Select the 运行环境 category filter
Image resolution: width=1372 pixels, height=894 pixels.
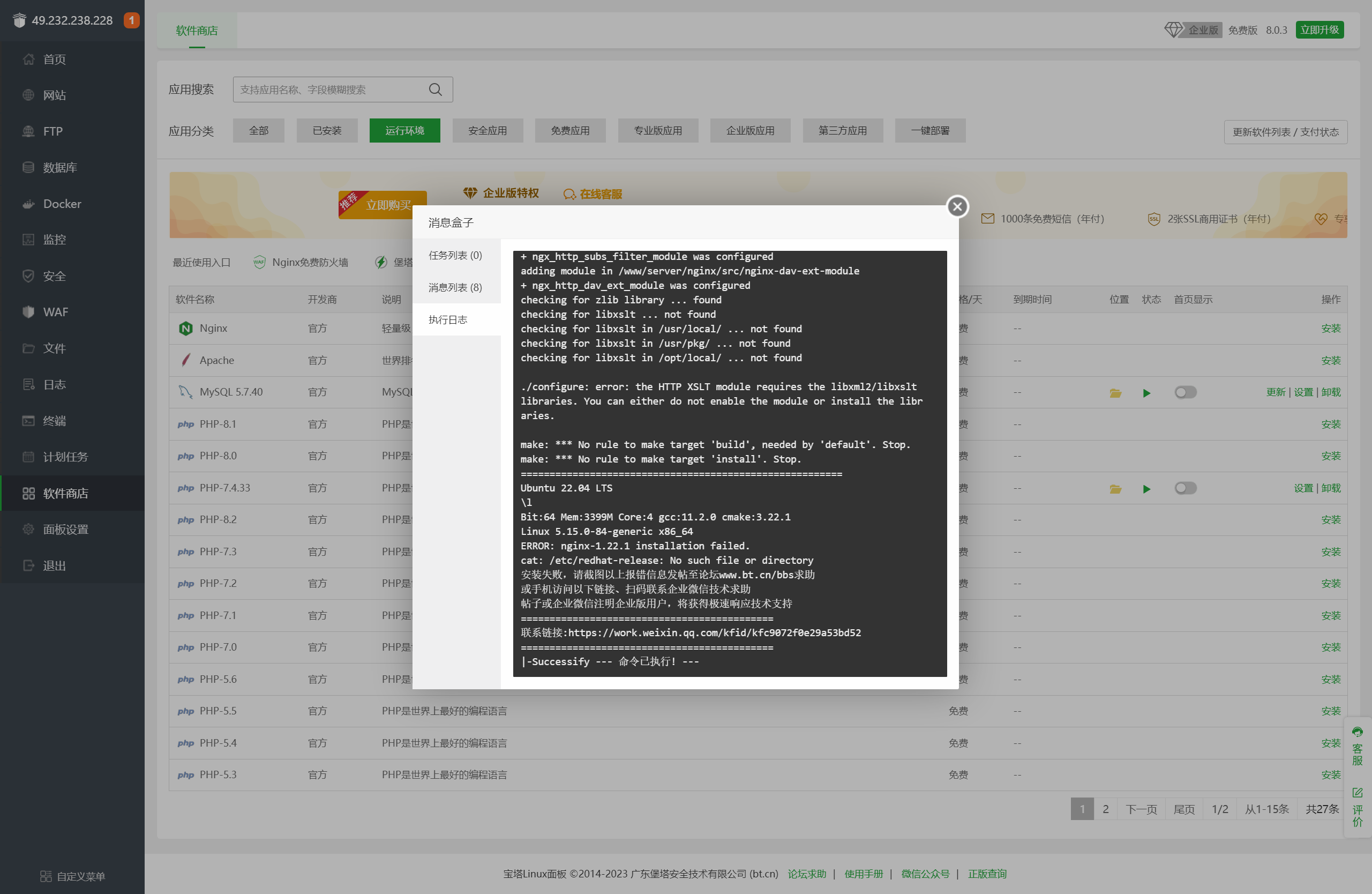pos(404,130)
